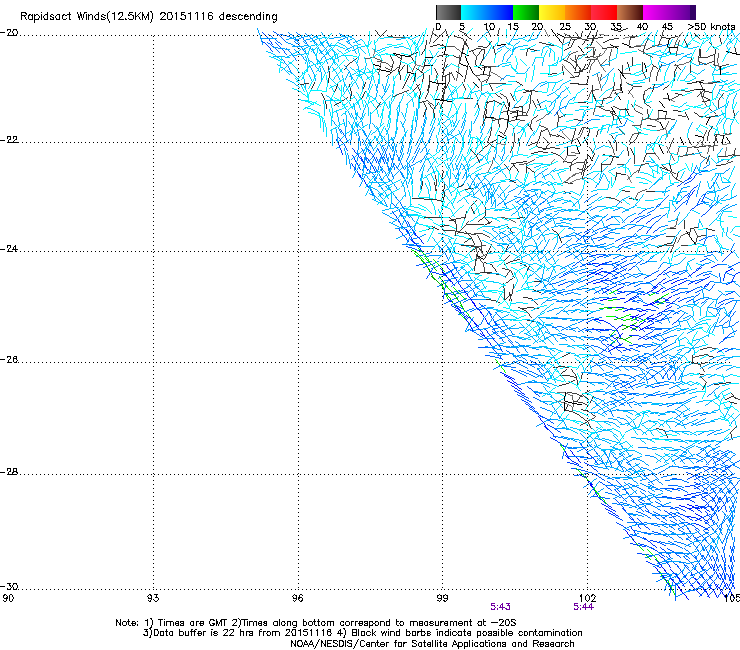Click the '102' longitude axis label

587,599
